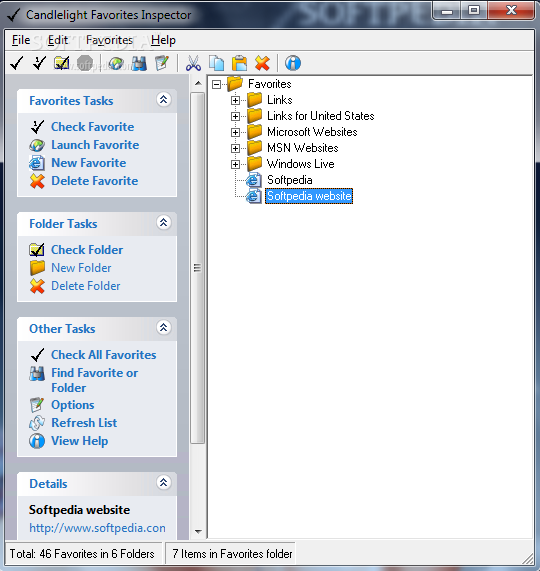Click the Total 46 Favorites status text
Viewport: 540px width, 571px height.
click(82, 554)
